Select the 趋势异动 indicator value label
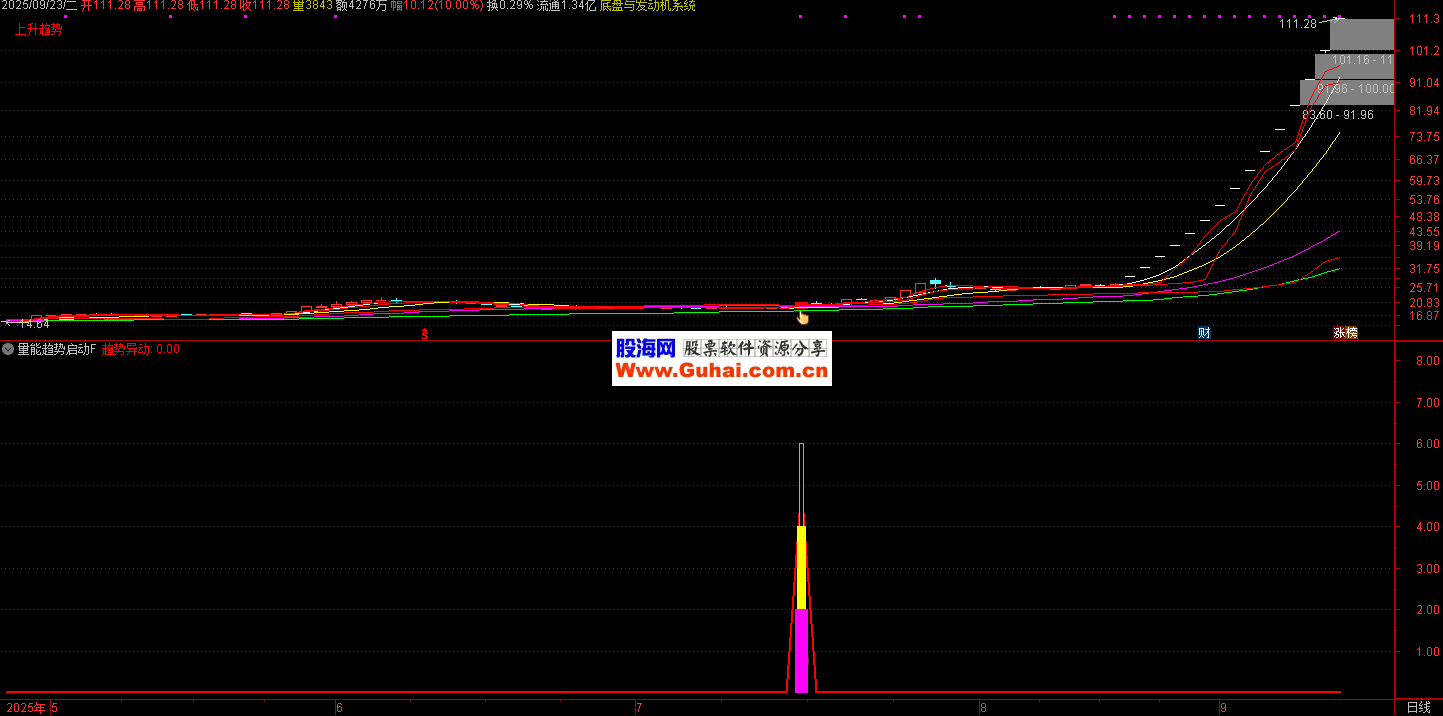1443x716 pixels. point(126,349)
